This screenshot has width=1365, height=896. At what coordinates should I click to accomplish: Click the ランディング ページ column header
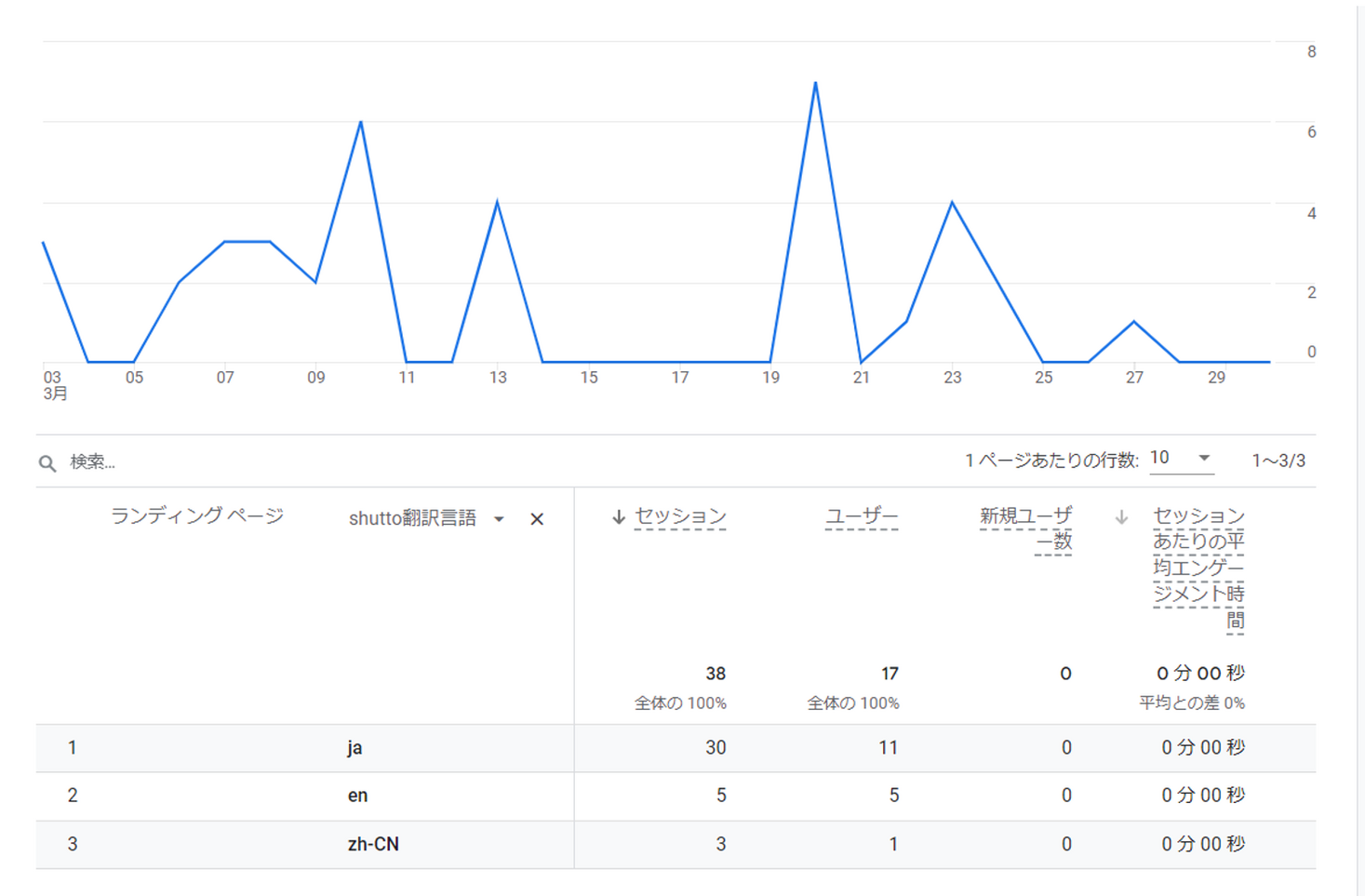click(x=196, y=516)
